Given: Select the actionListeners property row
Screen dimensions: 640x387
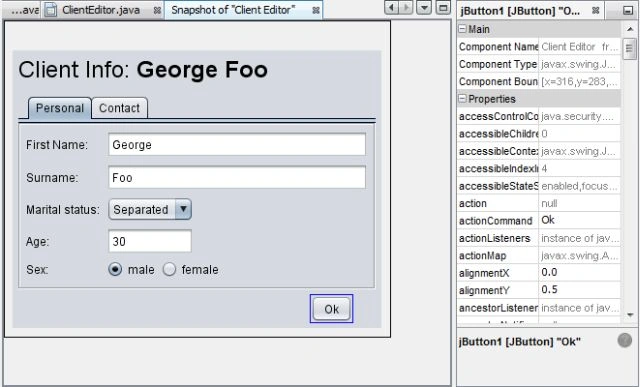Looking at the screenshot, I should tap(539, 238).
